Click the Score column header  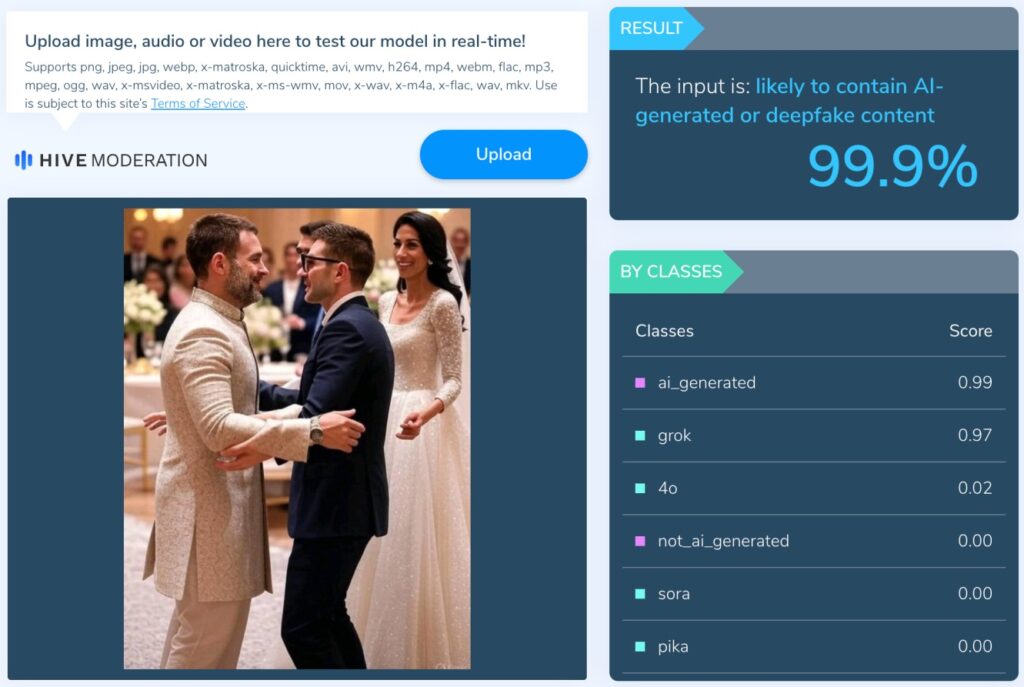tap(970, 331)
